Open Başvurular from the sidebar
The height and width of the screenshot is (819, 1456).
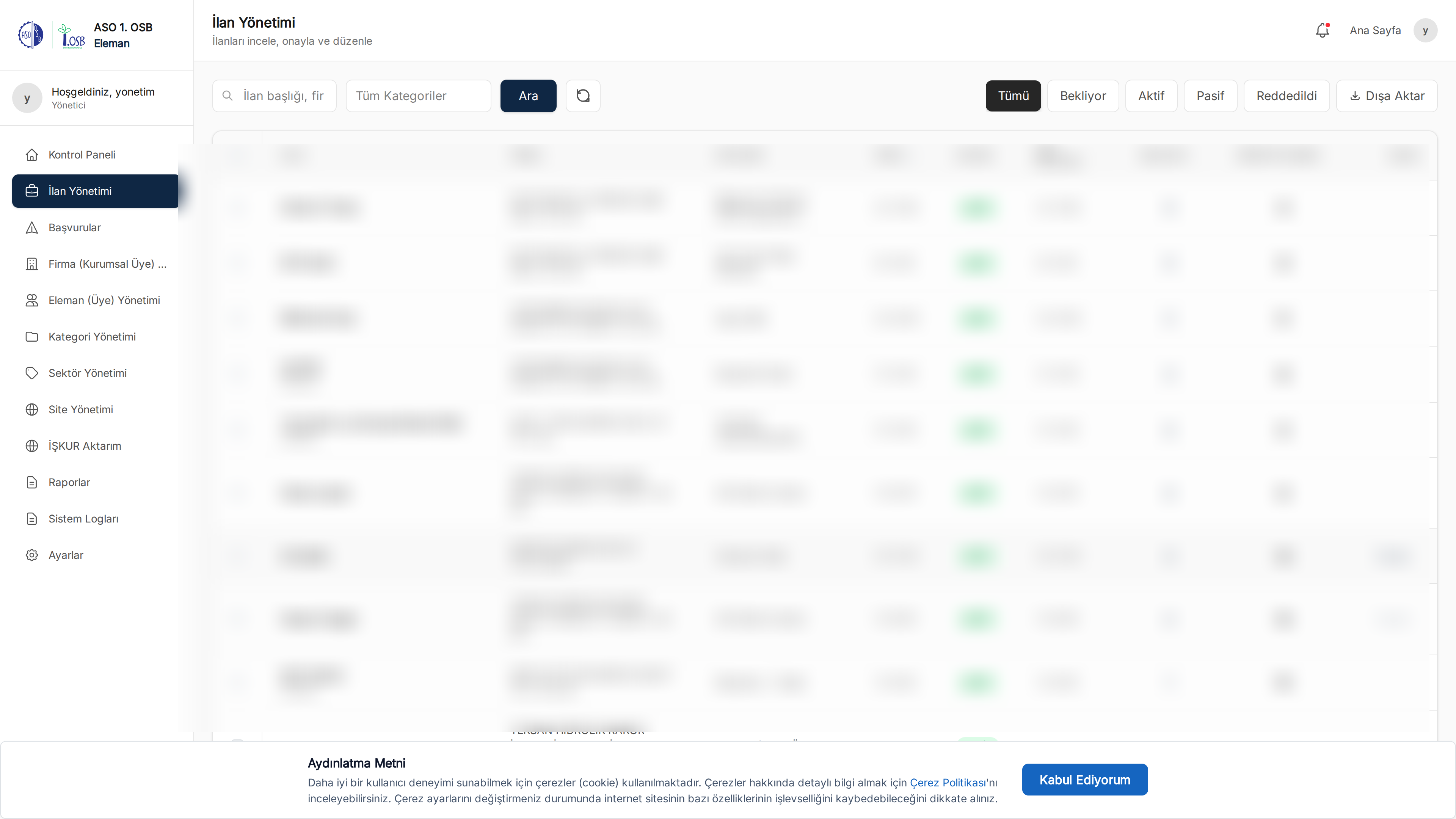click(x=75, y=228)
